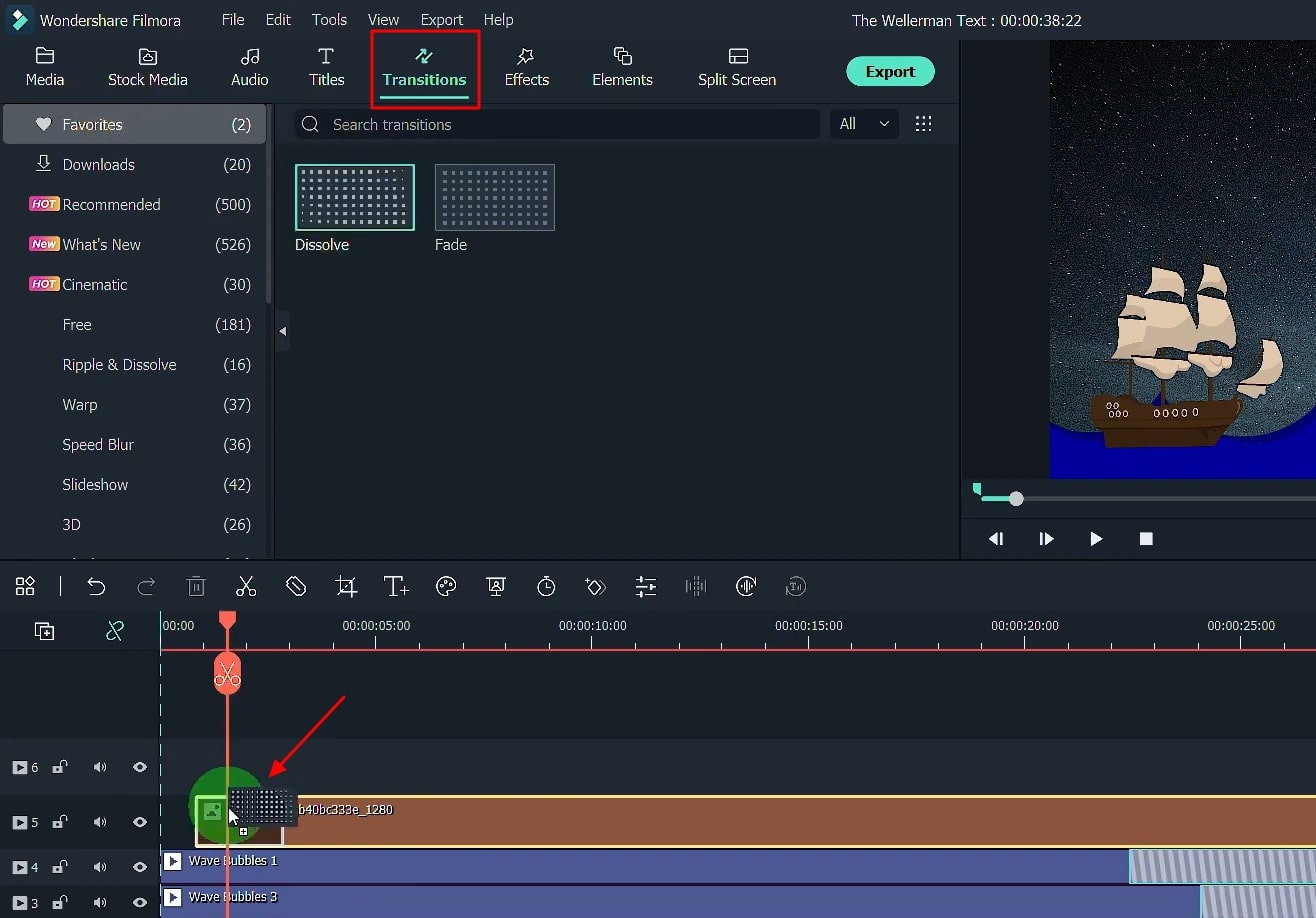Click the Add Track icon
Image resolution: width=1316 pixels, height=918 pixels.
coord(44,630)
